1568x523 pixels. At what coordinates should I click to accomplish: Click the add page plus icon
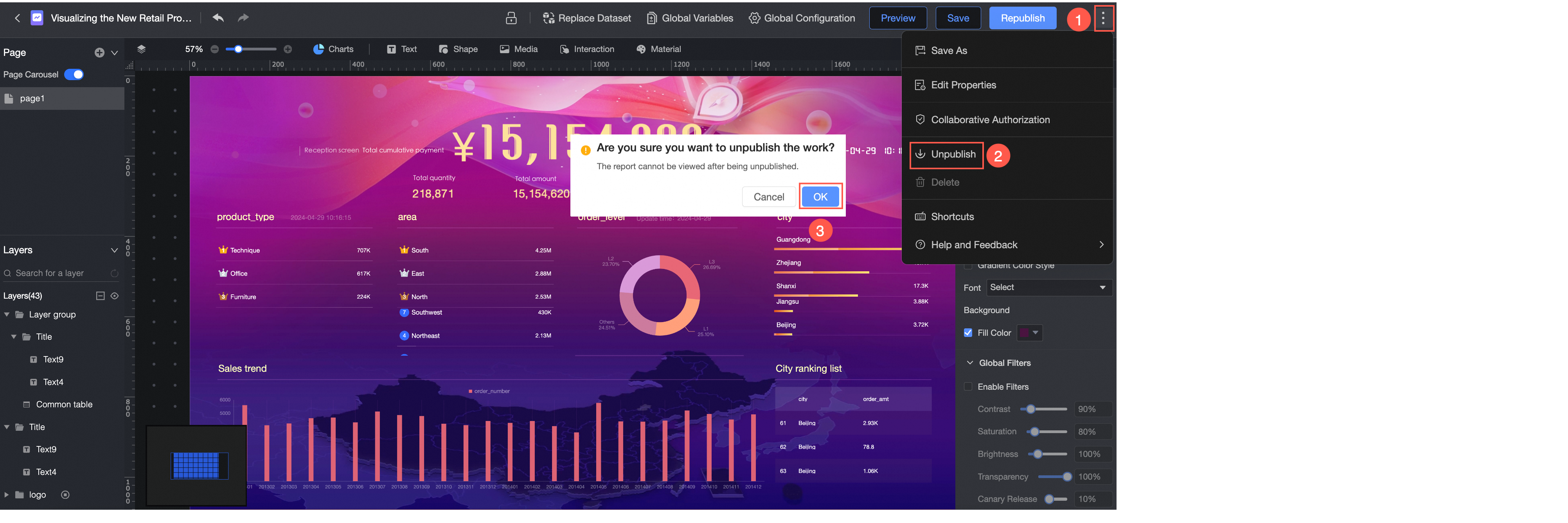[x=99, y=53]
